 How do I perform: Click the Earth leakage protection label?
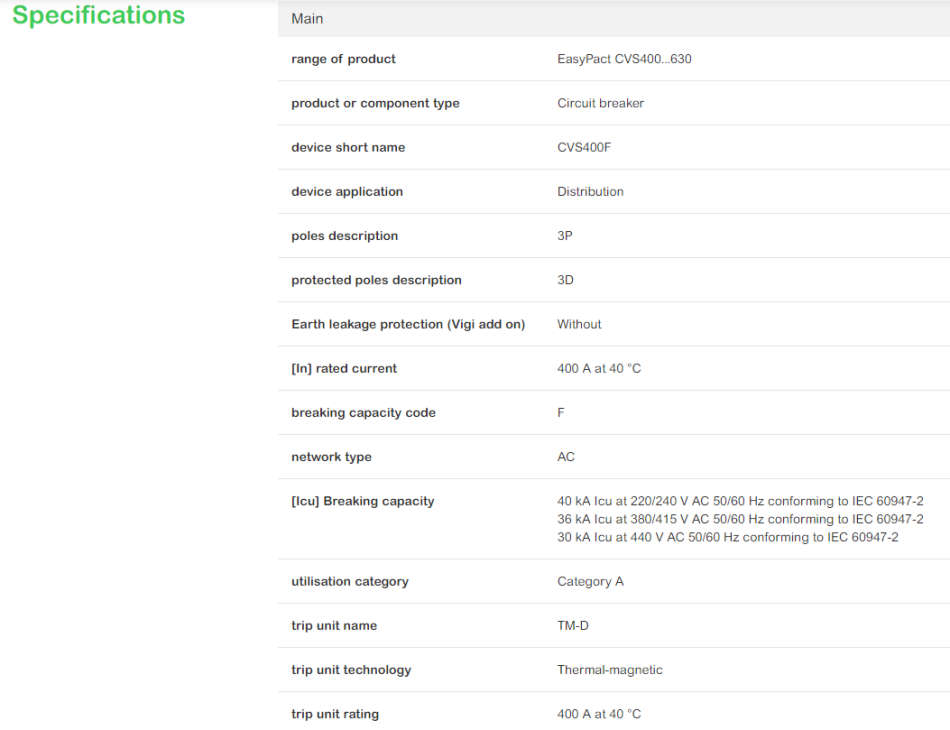[x=407, y=324]
